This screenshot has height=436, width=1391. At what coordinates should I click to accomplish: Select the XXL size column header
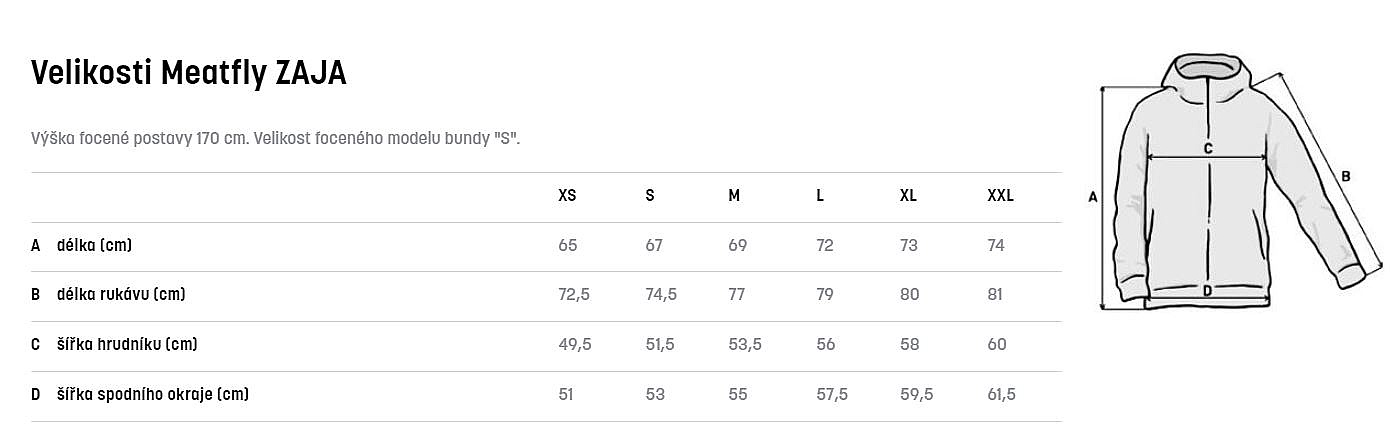[1000, 196]
